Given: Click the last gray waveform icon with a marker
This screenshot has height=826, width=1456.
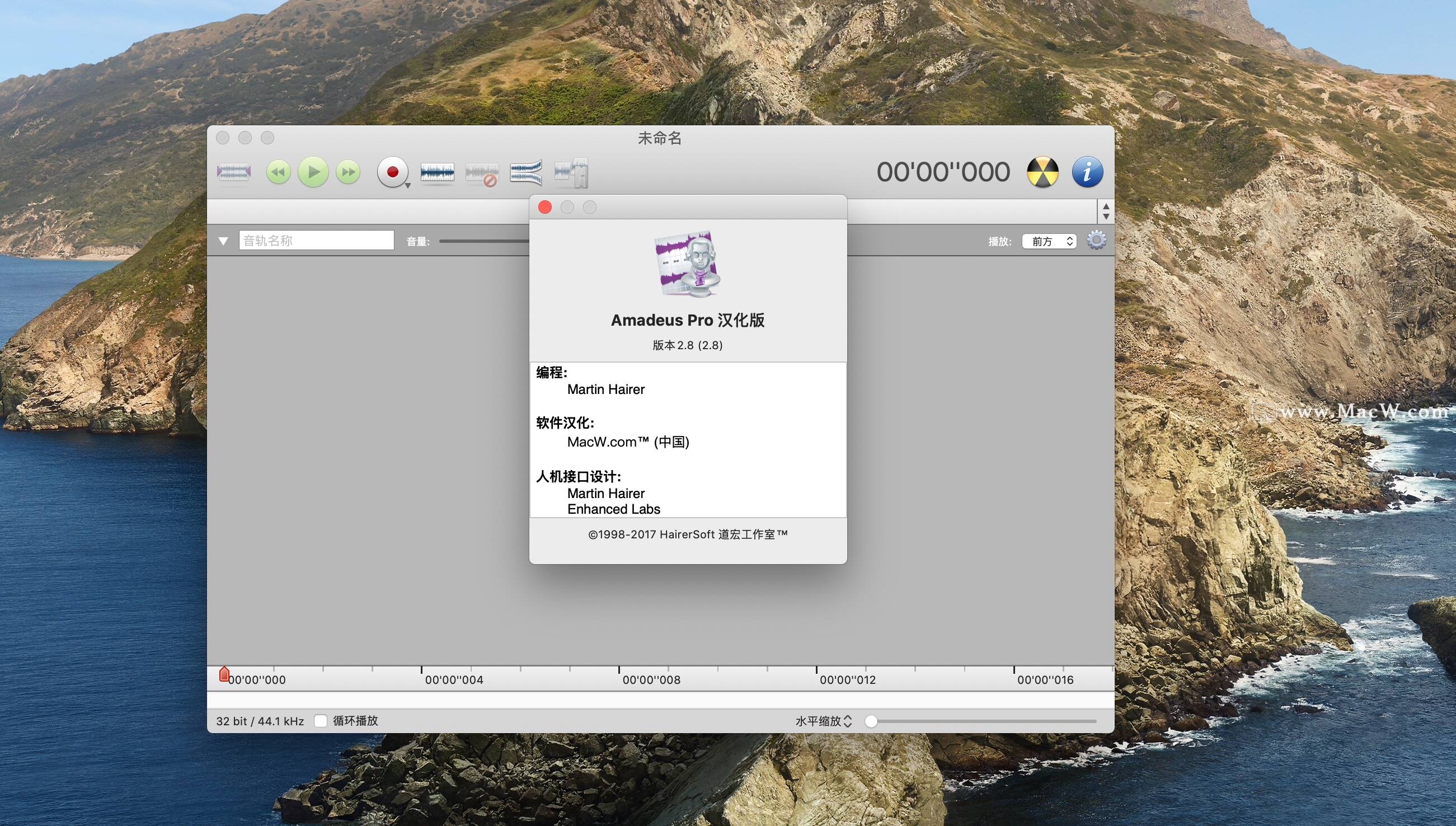Looking at the screenshot, I should pyautogui.click(x=571, y=172).
